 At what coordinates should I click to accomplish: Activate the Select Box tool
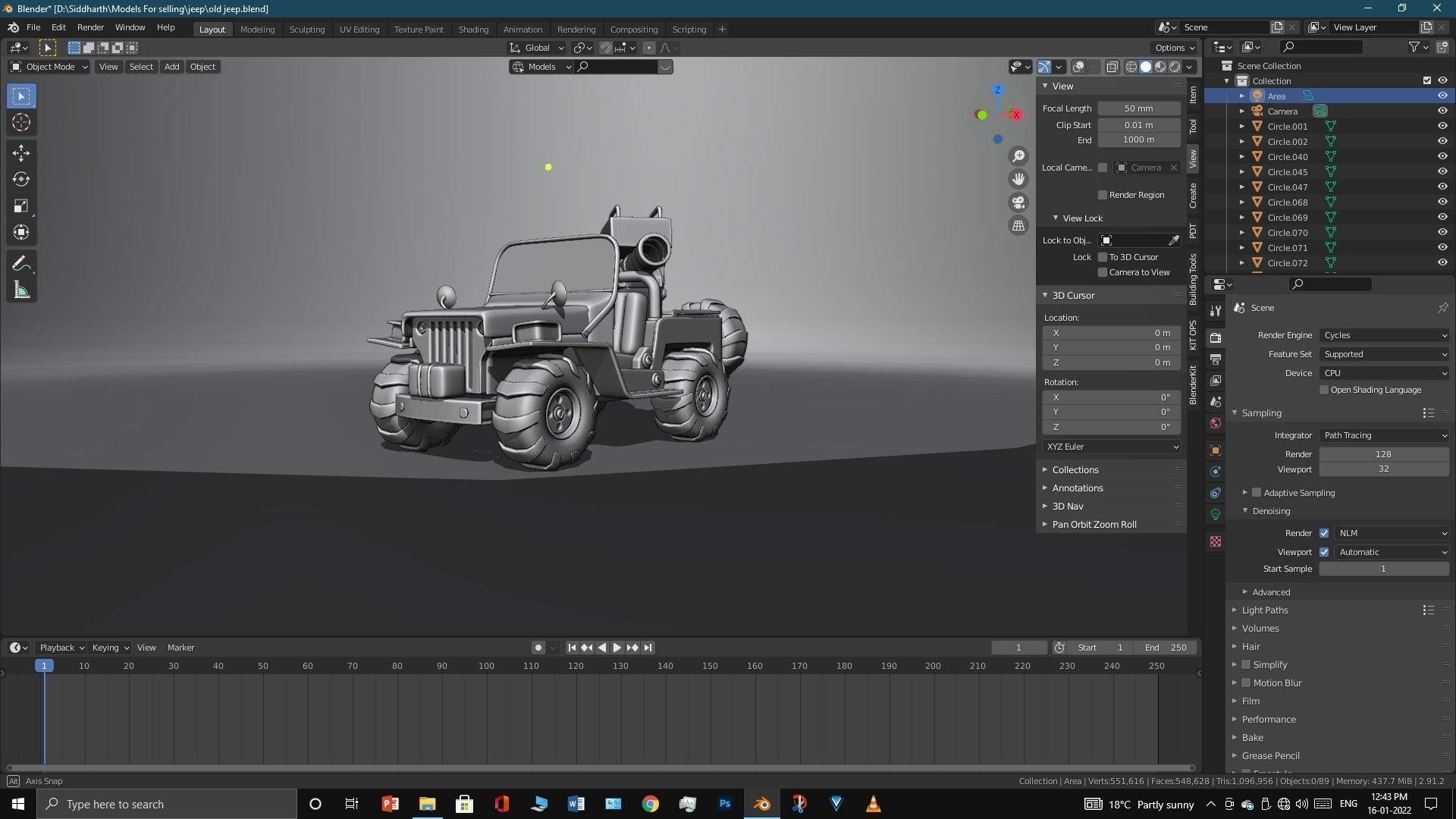pyautogui.click(x=21, y=96)
